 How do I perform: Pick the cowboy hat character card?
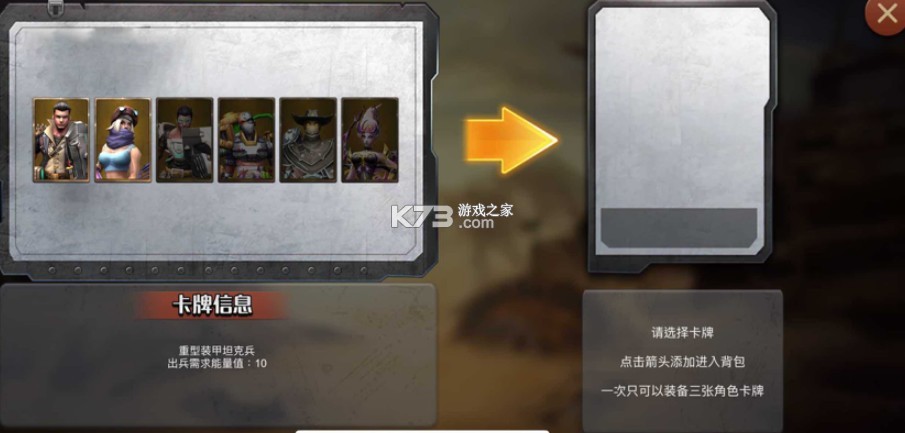coord(308,140)
